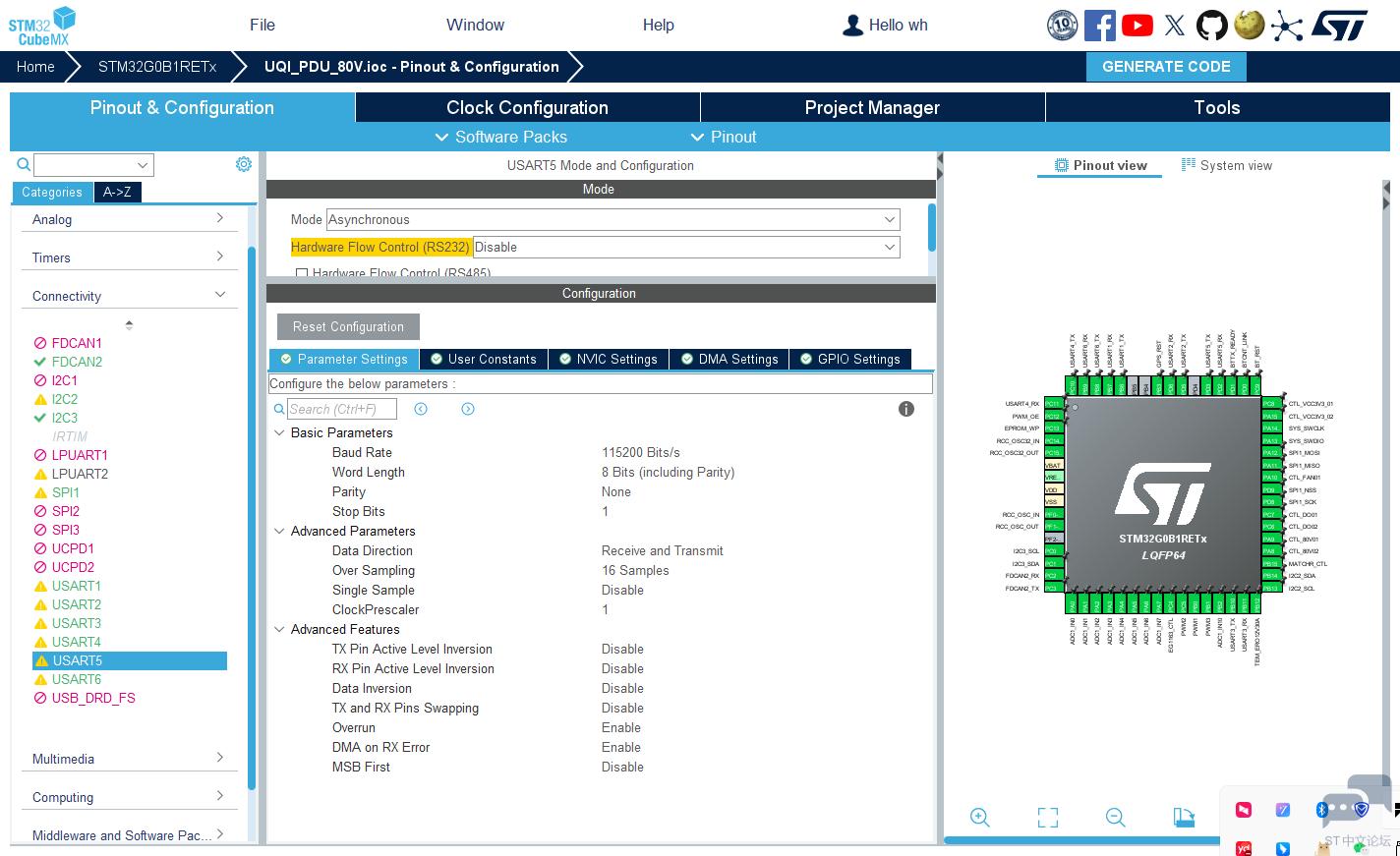
Task: Open Hardware Flow Control (RS232) dropdown
Action: pyautogui.click(x=686, y=247)
